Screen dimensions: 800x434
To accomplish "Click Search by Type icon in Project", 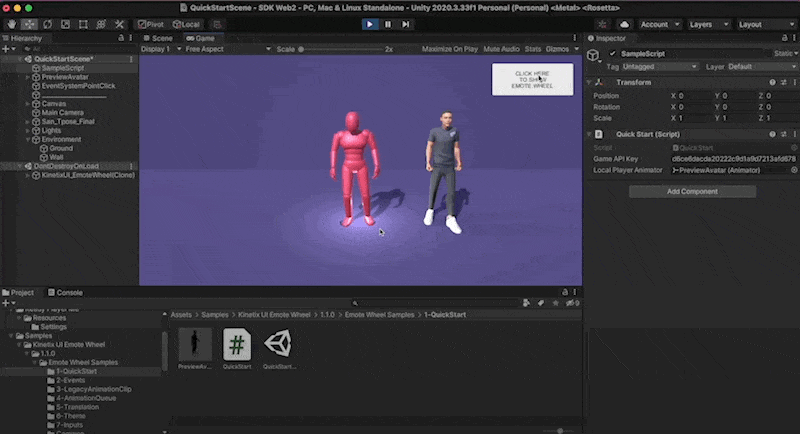I will click(x=526, y=303).
